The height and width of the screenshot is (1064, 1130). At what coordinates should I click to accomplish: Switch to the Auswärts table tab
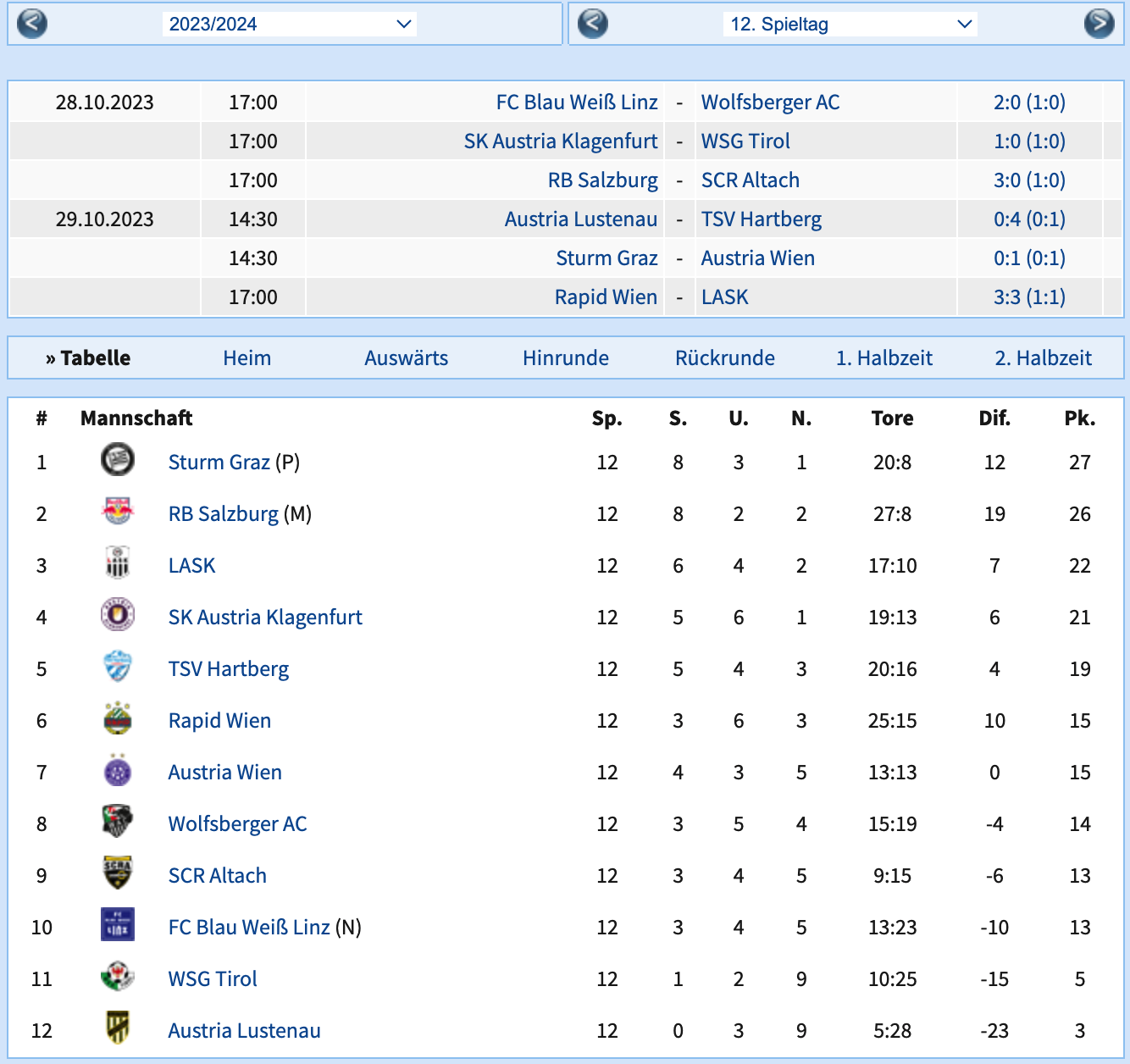(407, 358)
